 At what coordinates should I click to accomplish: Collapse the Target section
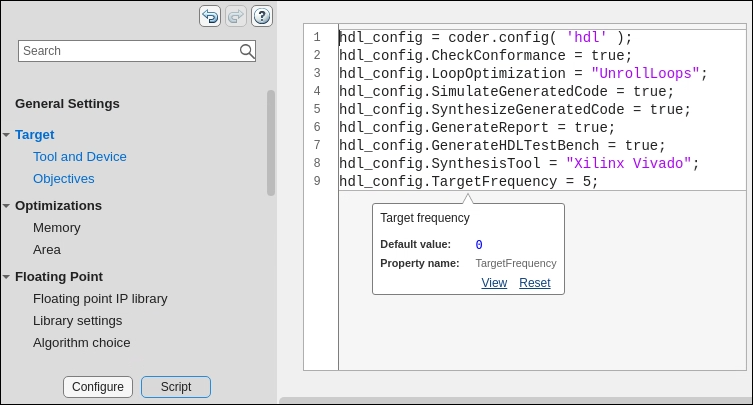[x=6, y=134]
